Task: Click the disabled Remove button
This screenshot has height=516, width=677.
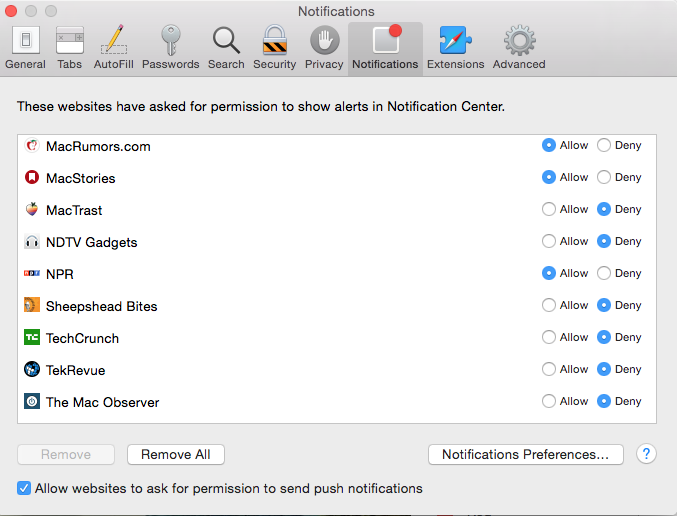Action: pos(66,454)
